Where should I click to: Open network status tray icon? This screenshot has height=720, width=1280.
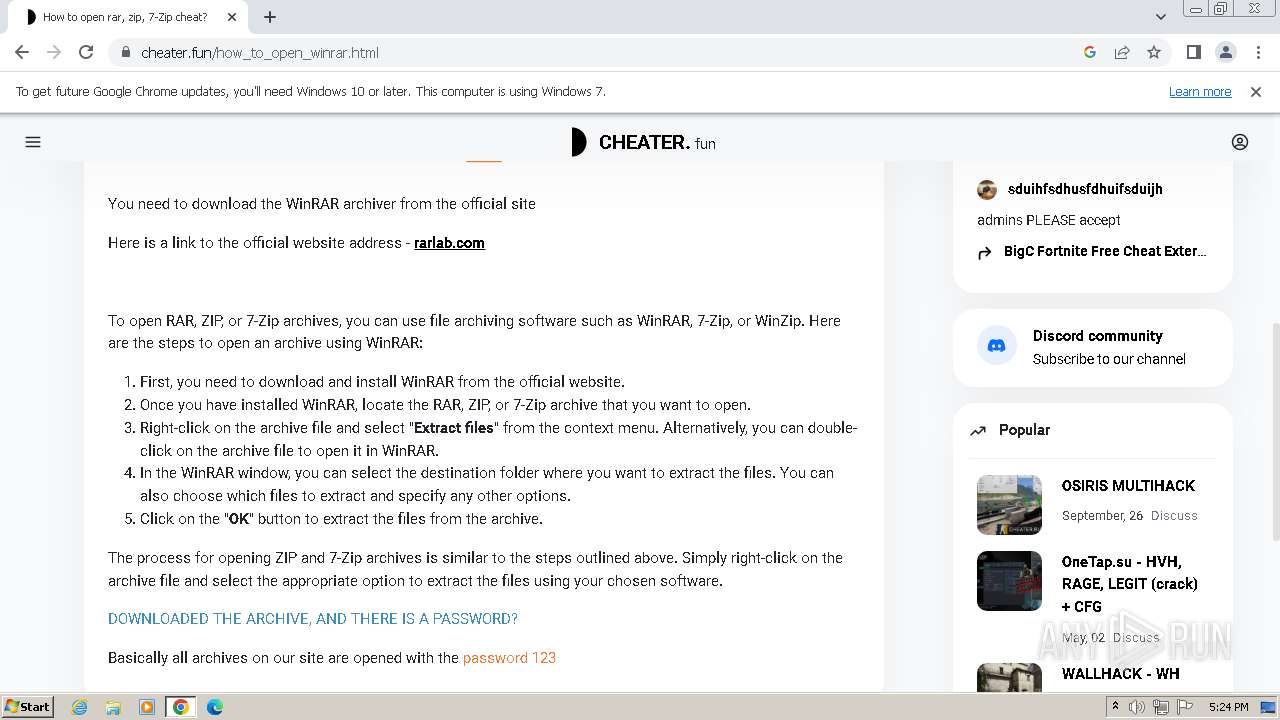(x=1160, y=707)
